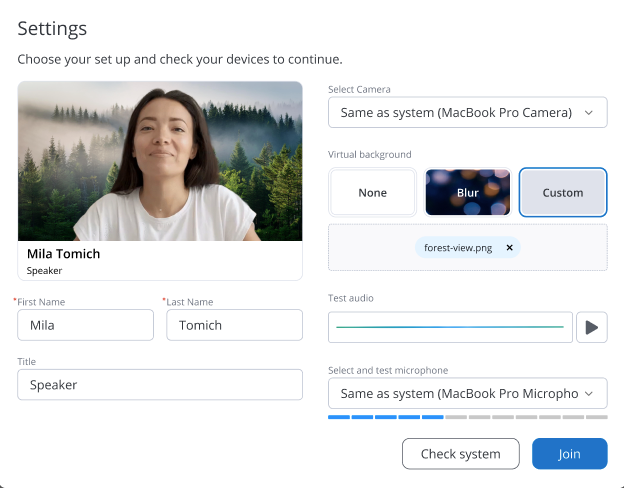The image size is (624, 488).
Task: Play the test audio sound
Action: point(592,327)
